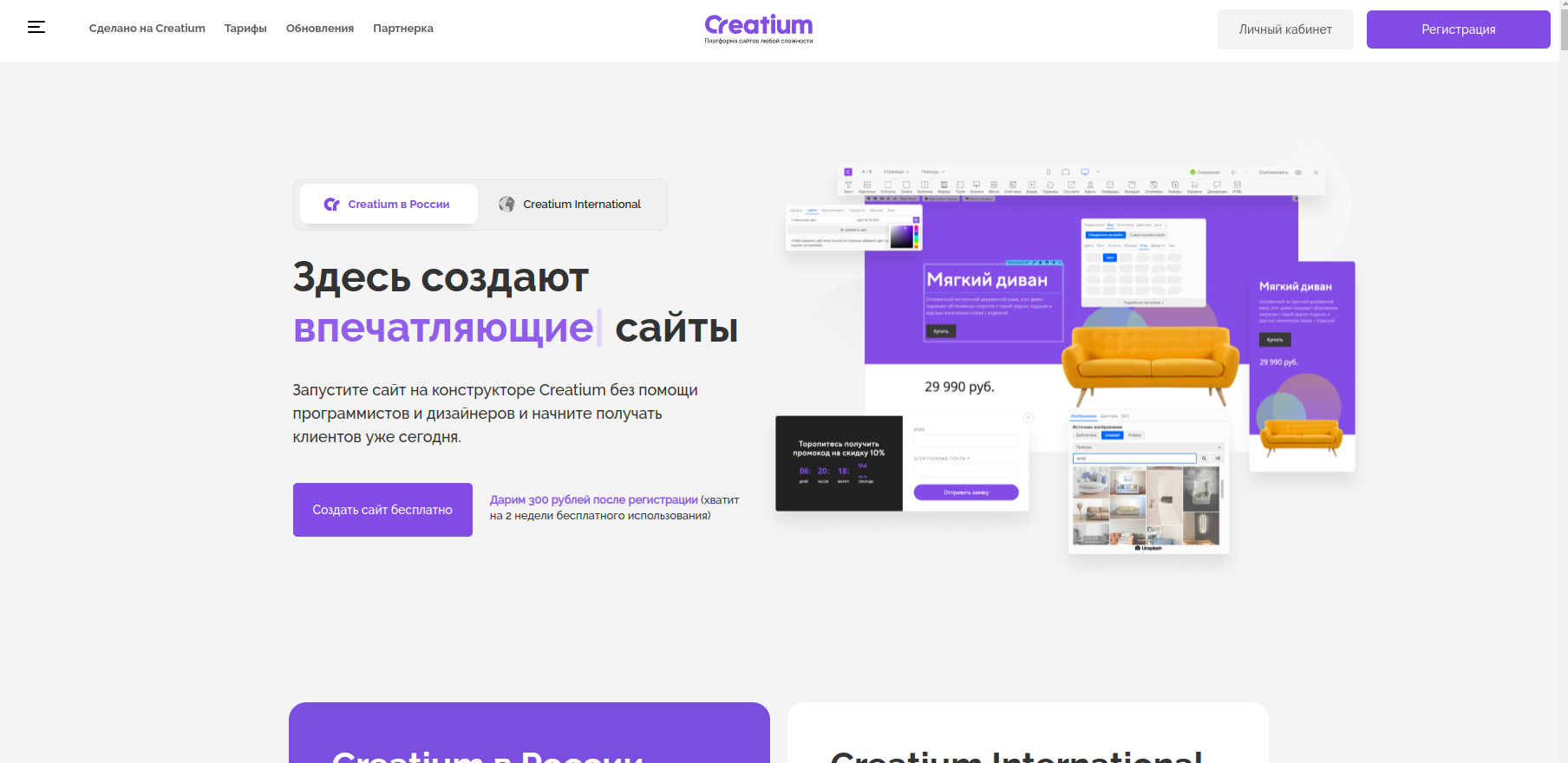Click the Здесь создают heading text
Screen dimensions: 1568x763
441,277
